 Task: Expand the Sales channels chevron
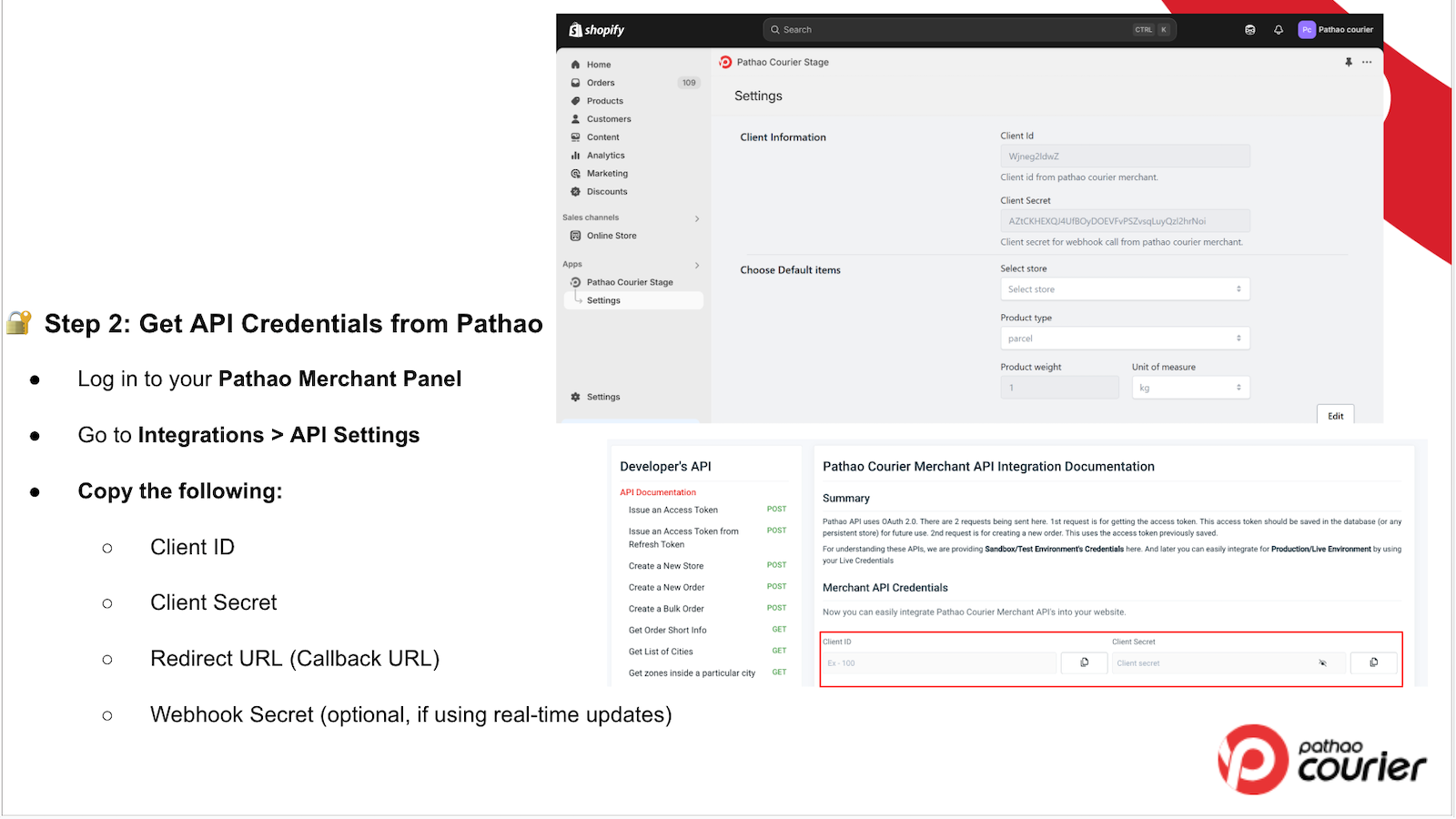click(x=697, y=218)
